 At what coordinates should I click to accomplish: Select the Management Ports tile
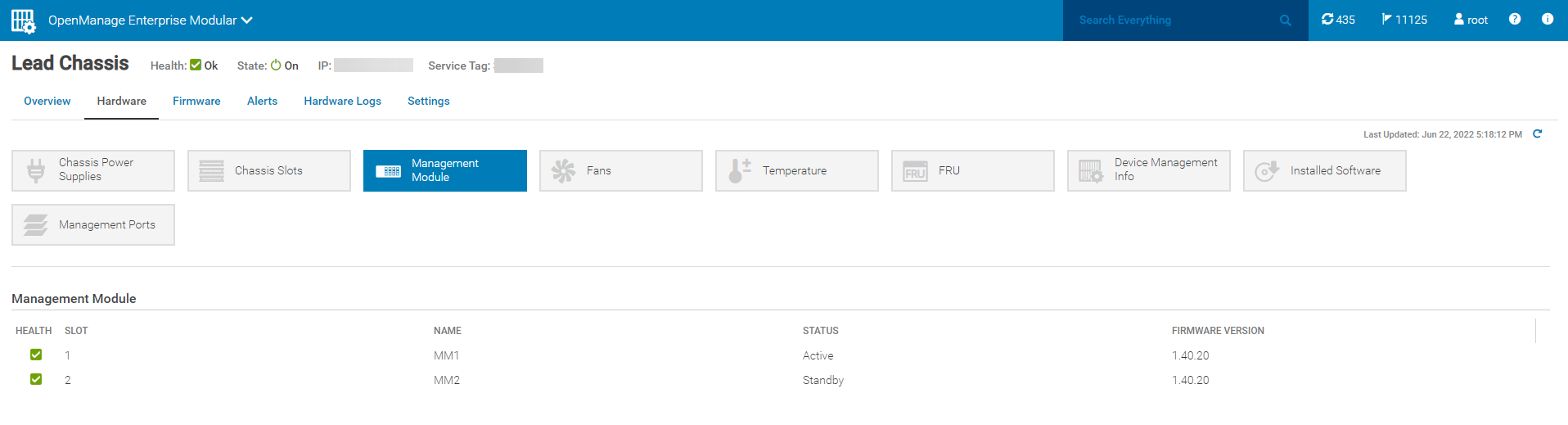click(93, 224)
